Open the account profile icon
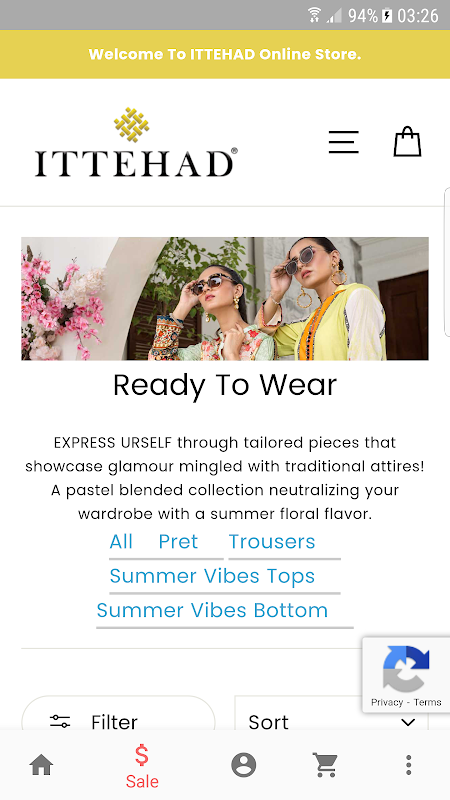This screenshot has height=800, width=450. point(243,765)
